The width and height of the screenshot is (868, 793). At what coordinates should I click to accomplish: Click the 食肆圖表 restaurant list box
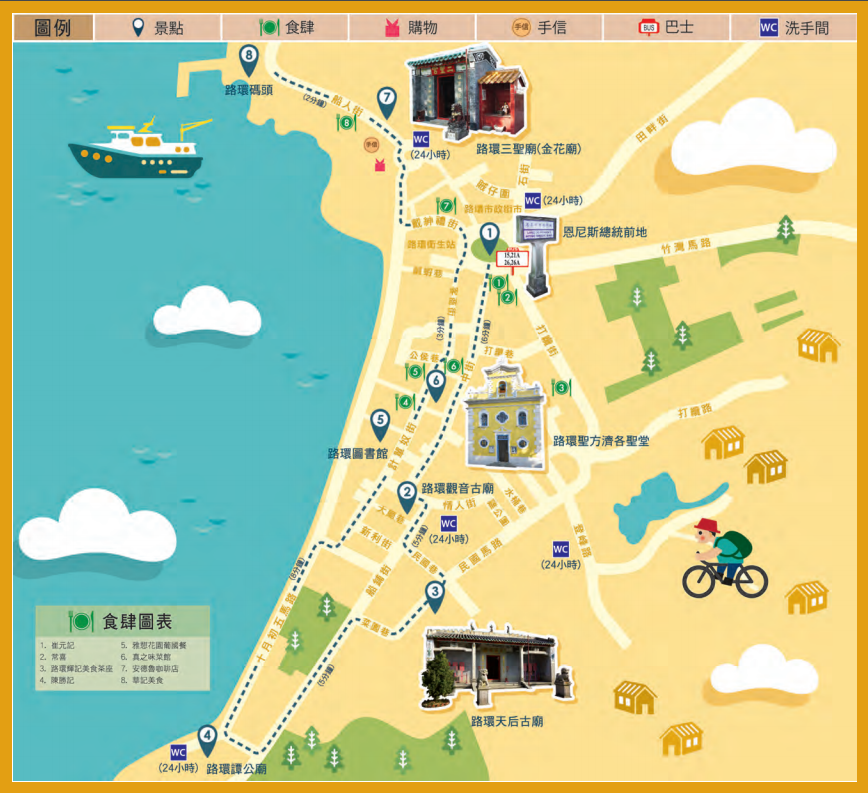(x=122, y=648)
